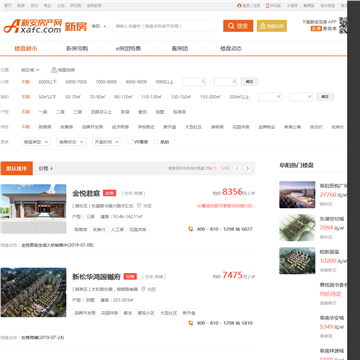This screenshot has height=360, width=360.
Task: Open 地图找房 yellow map search button
Action: [x=272, y=26]
